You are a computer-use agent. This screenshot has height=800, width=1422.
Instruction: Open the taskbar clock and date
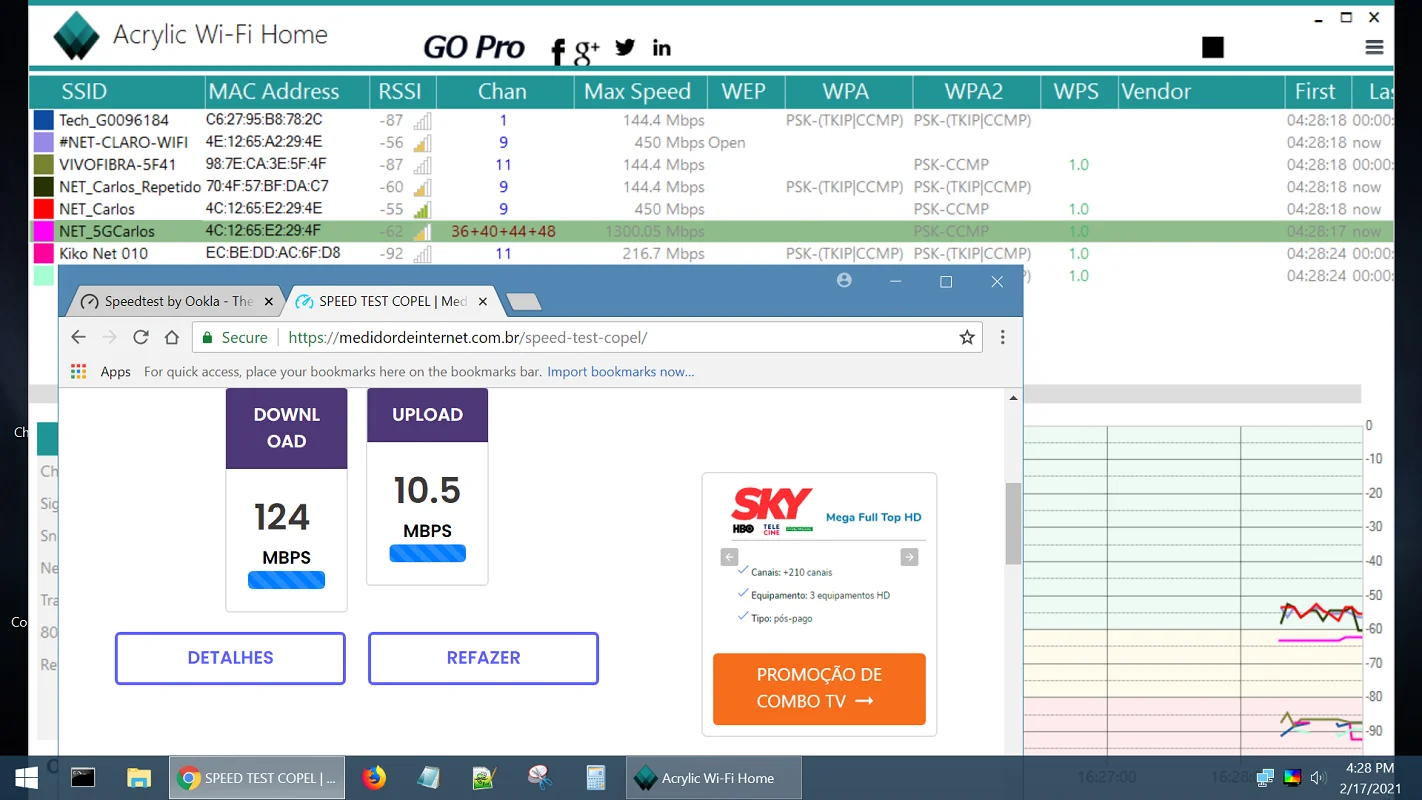1371,778
